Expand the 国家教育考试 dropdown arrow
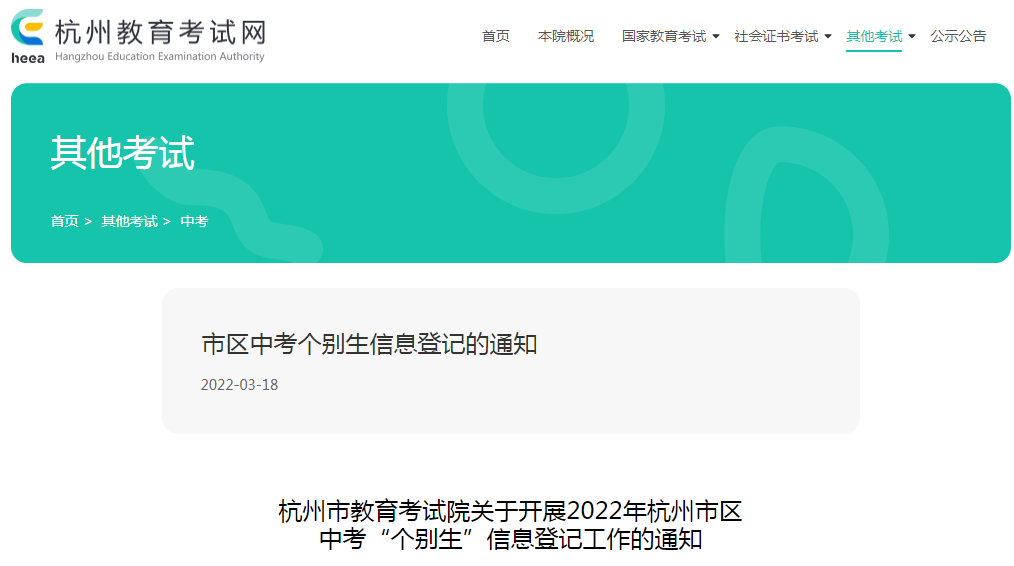The height and width of the screenshot is (566, 1014). click(x=716, y=37)
